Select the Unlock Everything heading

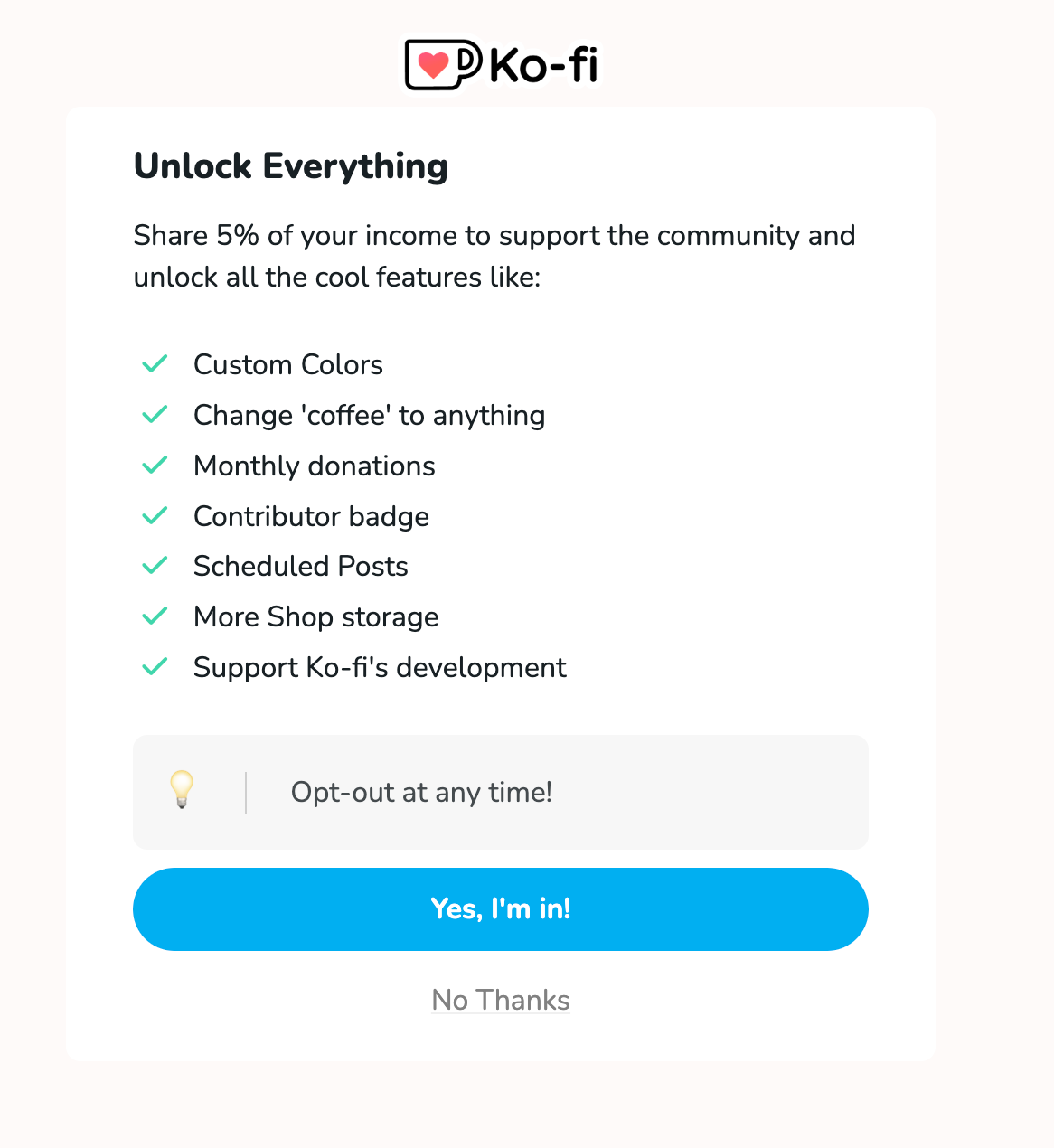click(290, 166)
